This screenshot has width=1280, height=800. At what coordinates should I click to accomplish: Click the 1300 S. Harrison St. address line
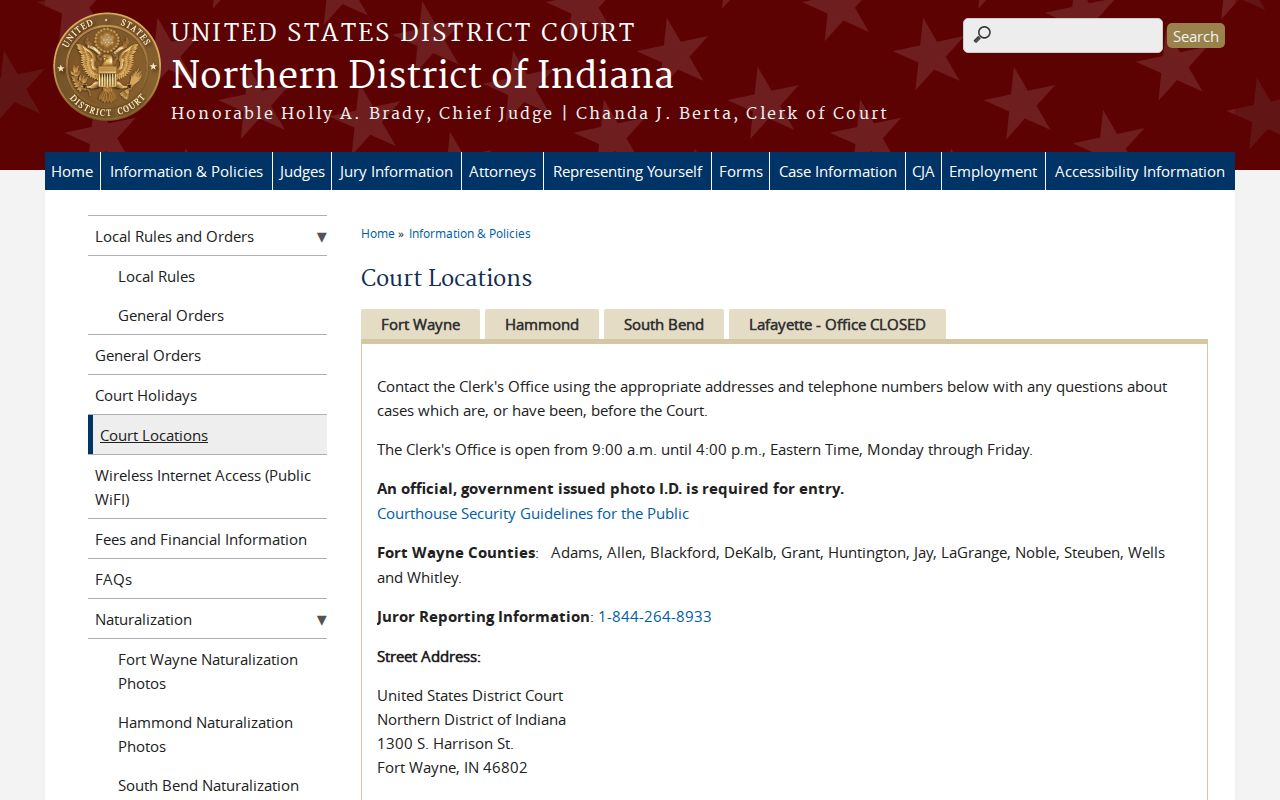coord(445,743)
